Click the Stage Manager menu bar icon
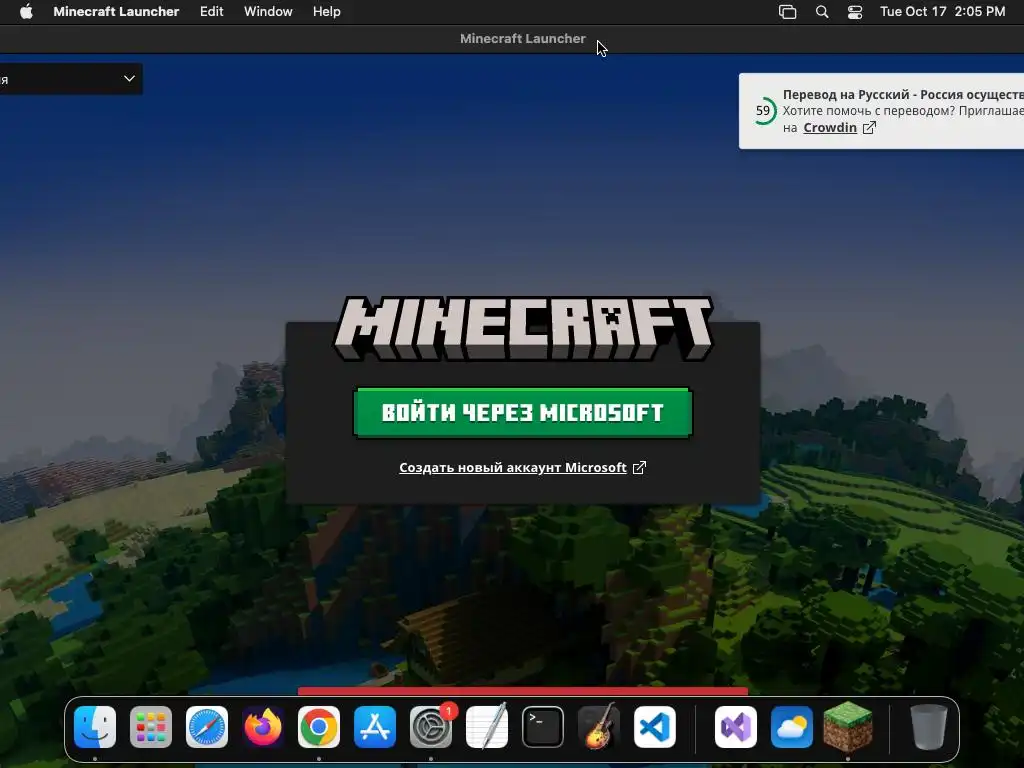The image size is (1024, 768). point(788,12)
